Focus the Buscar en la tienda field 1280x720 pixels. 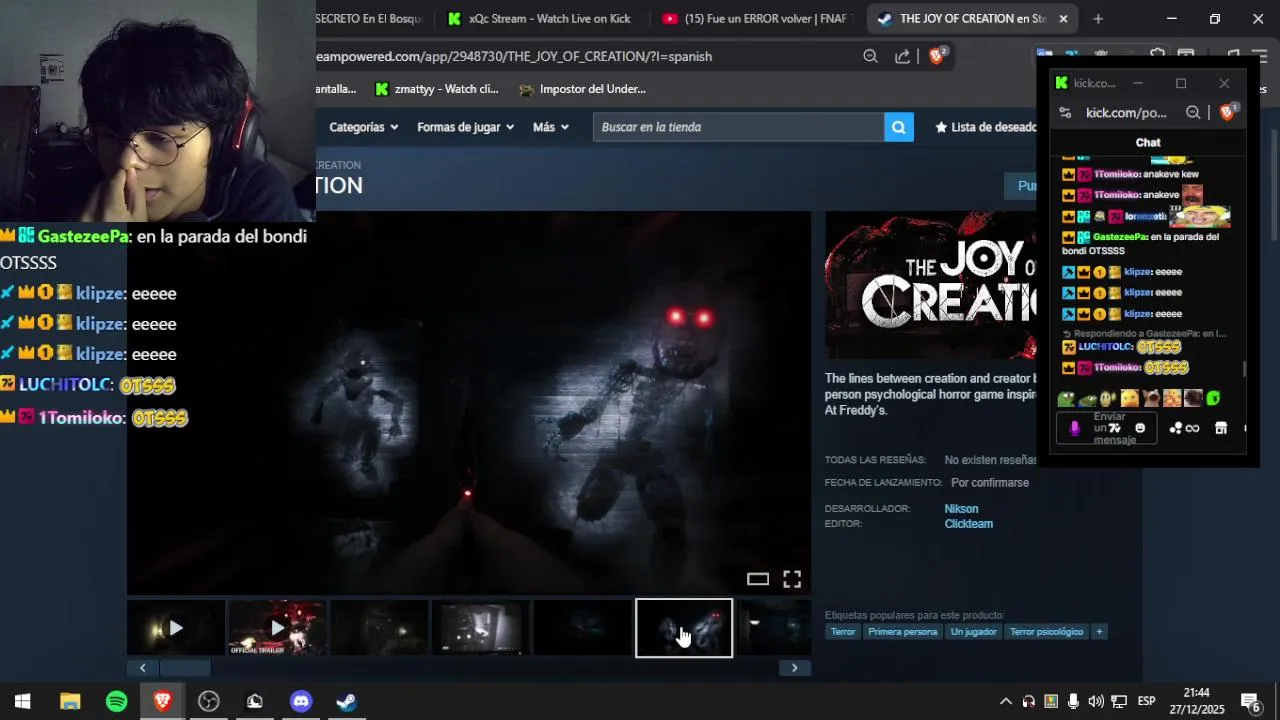[738, 127]
